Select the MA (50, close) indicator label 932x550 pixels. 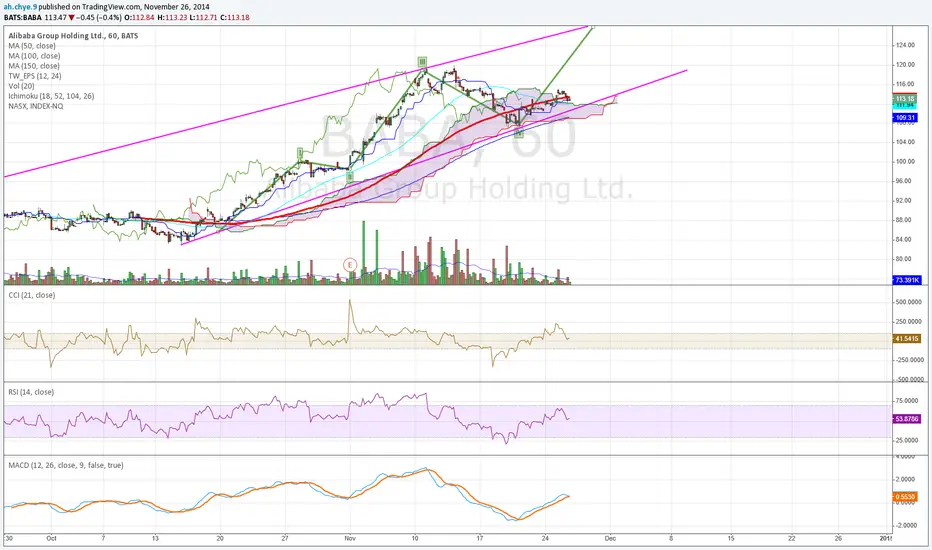[32, 46]
